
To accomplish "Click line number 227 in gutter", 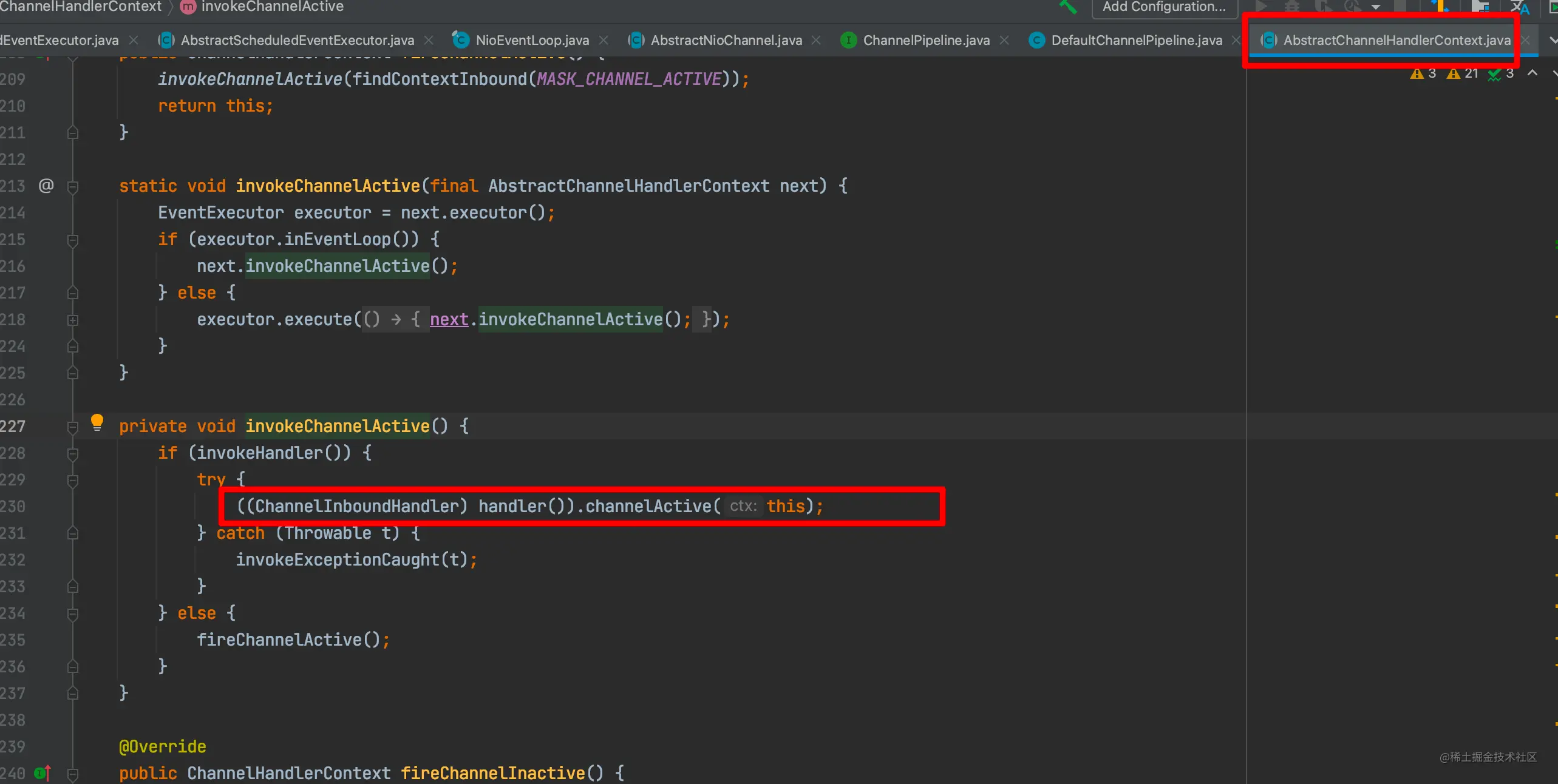I will click(x=13, y=426).
